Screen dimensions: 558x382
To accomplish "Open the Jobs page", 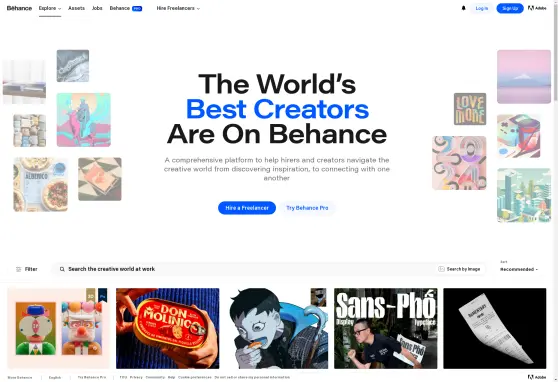I will 97,8.
